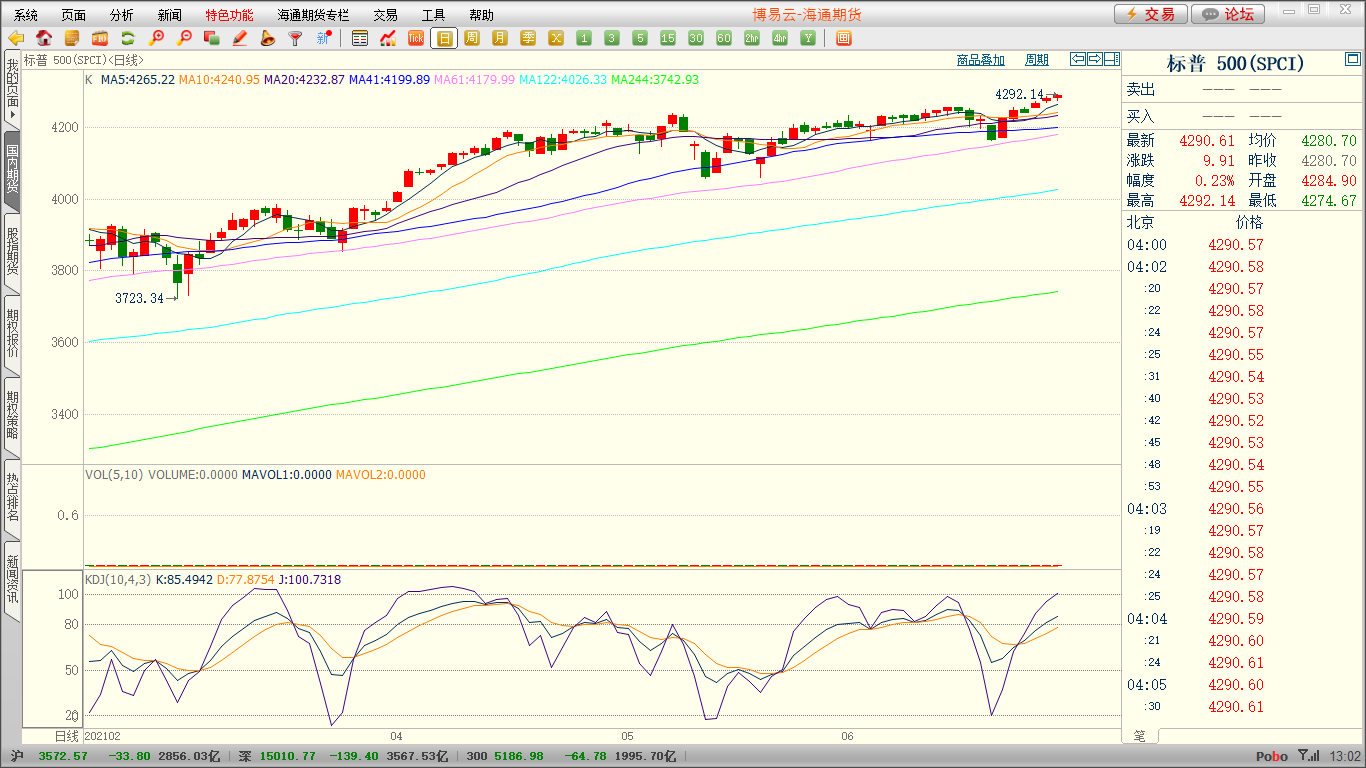Expand the 我的页面 side tab
This screenshot has height=768, width=1366.
coord(12,92)
